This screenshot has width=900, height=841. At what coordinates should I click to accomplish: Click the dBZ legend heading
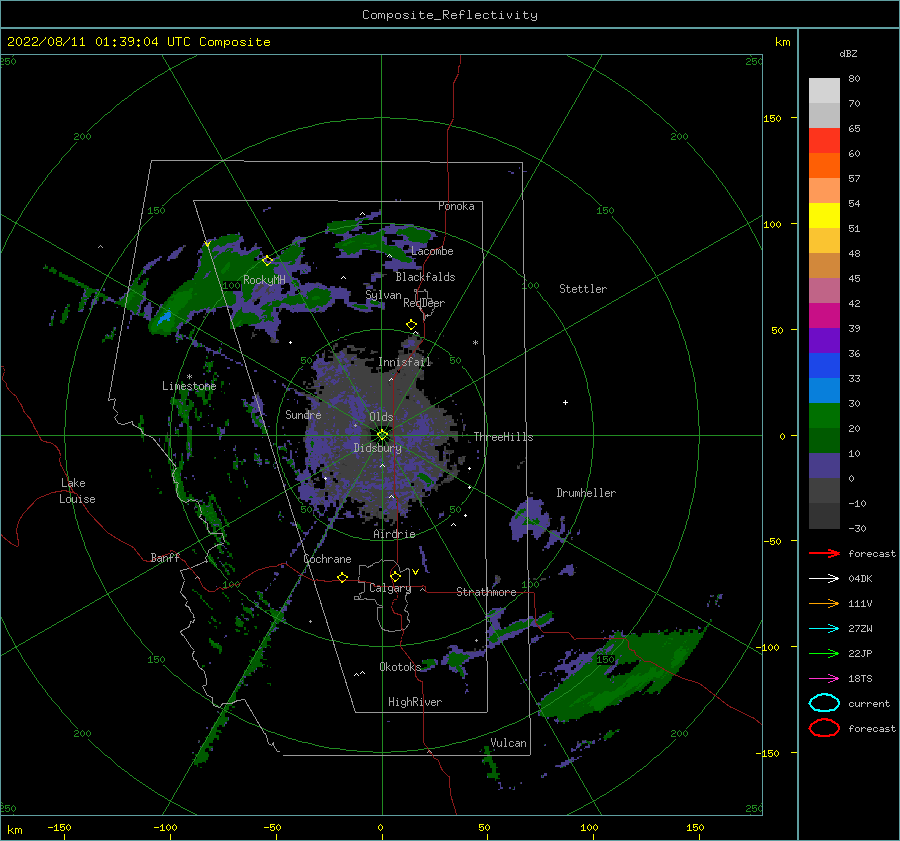click(848, 53)
